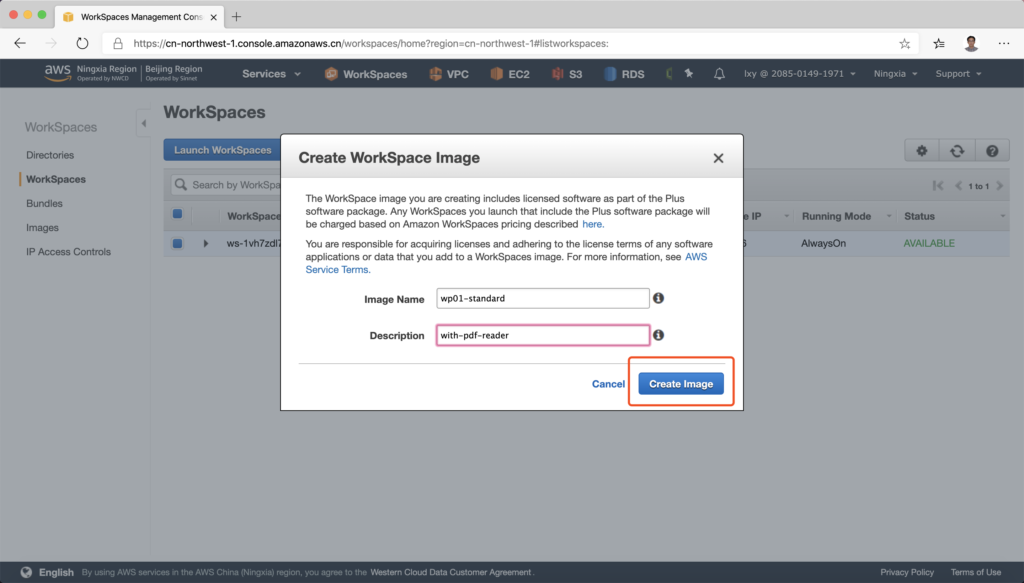1024x583 pixels.
Task: Click the notification bell icon
Action: point(719,74)
